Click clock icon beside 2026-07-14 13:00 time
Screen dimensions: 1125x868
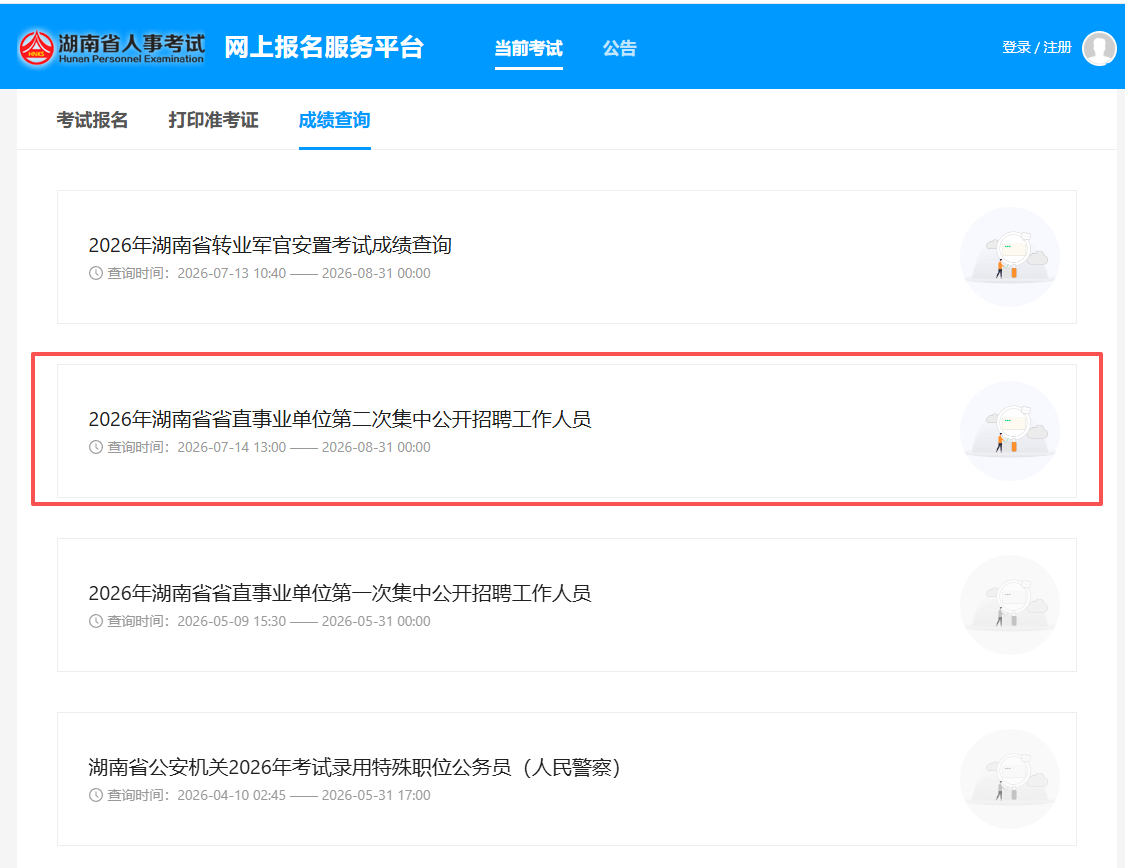[x=95, y=448]
